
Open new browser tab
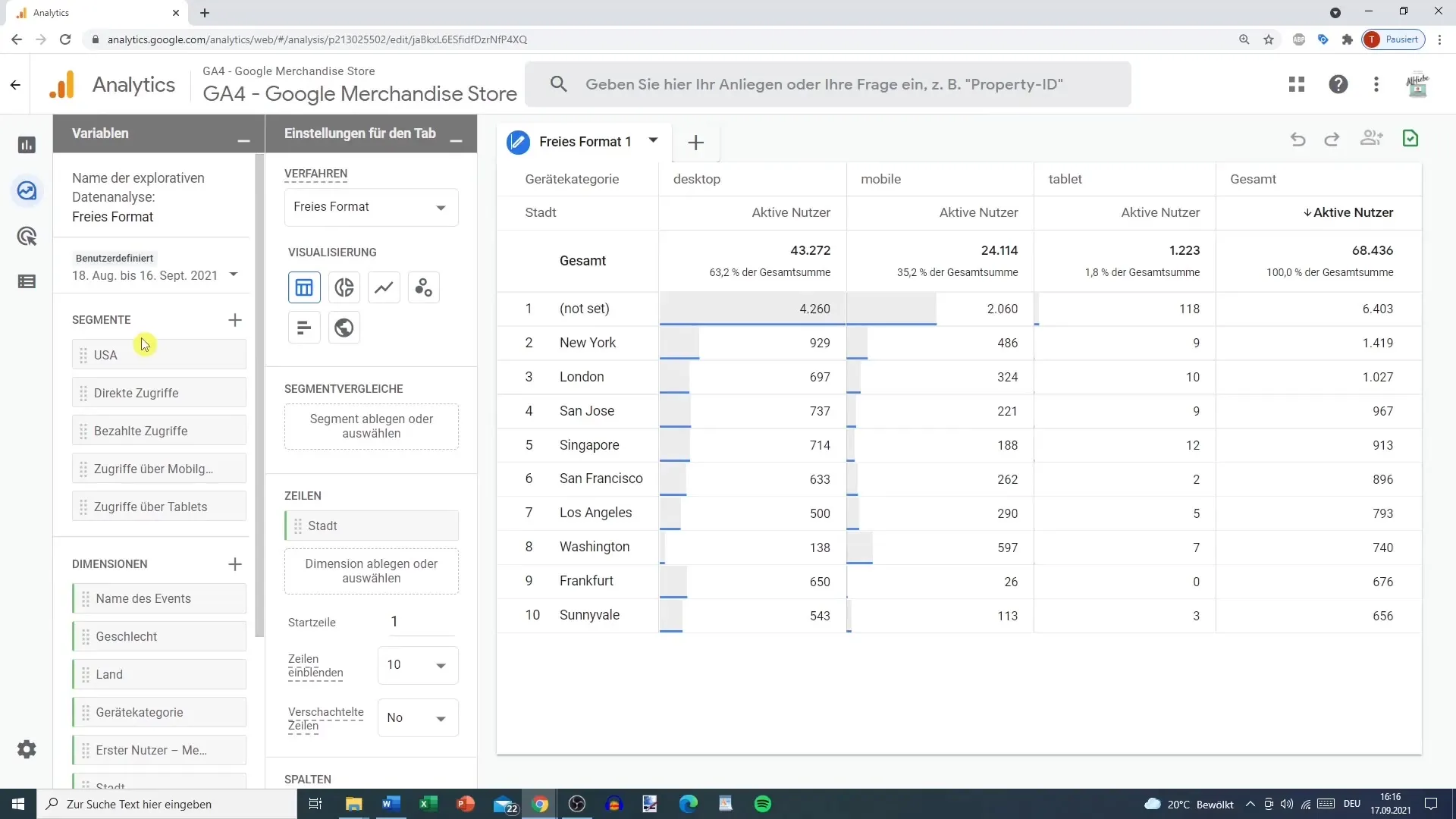(x=205, y=13)
